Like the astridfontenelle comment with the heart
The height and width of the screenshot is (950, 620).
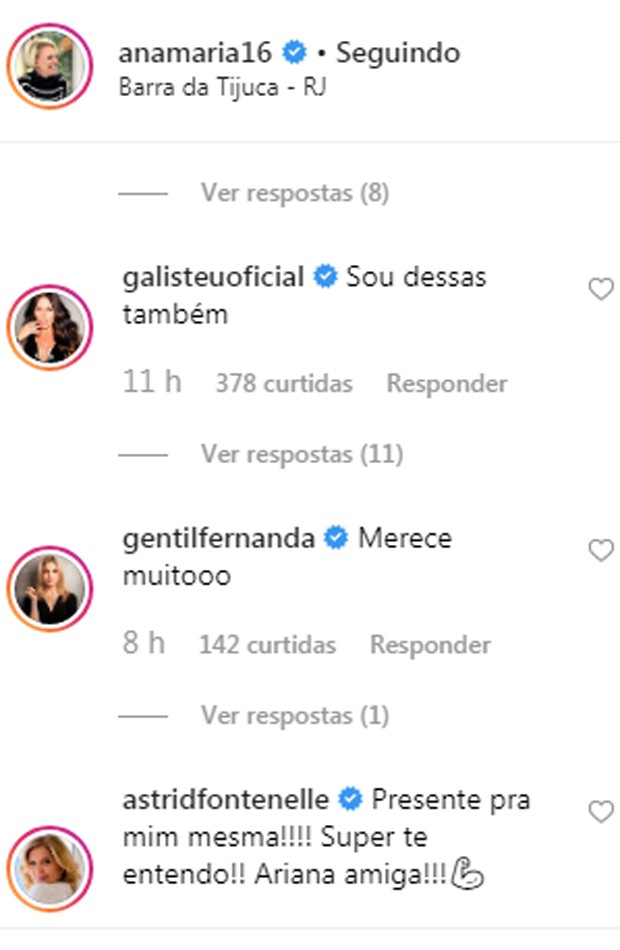click(600, 813)
